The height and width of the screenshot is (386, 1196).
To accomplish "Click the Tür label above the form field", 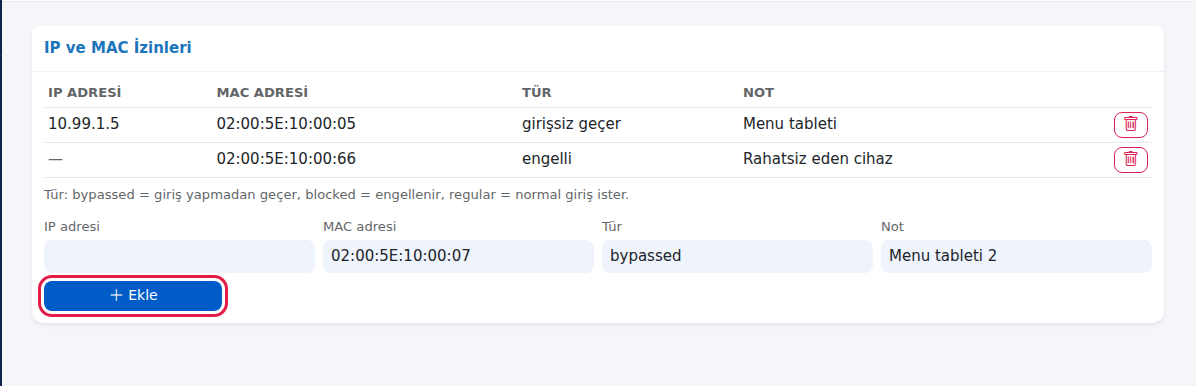I will pos(612,227).
